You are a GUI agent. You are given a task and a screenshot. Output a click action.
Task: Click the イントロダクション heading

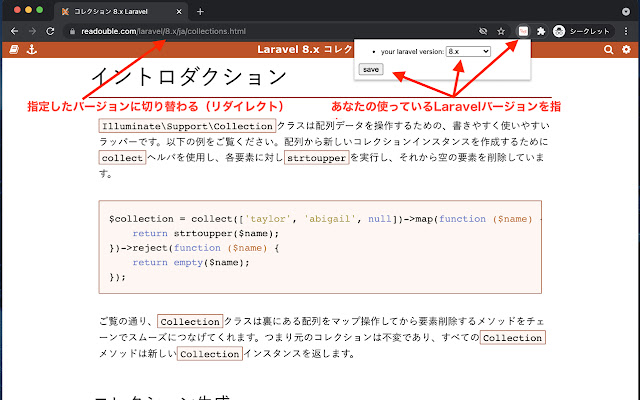click(x=189, y=76)
